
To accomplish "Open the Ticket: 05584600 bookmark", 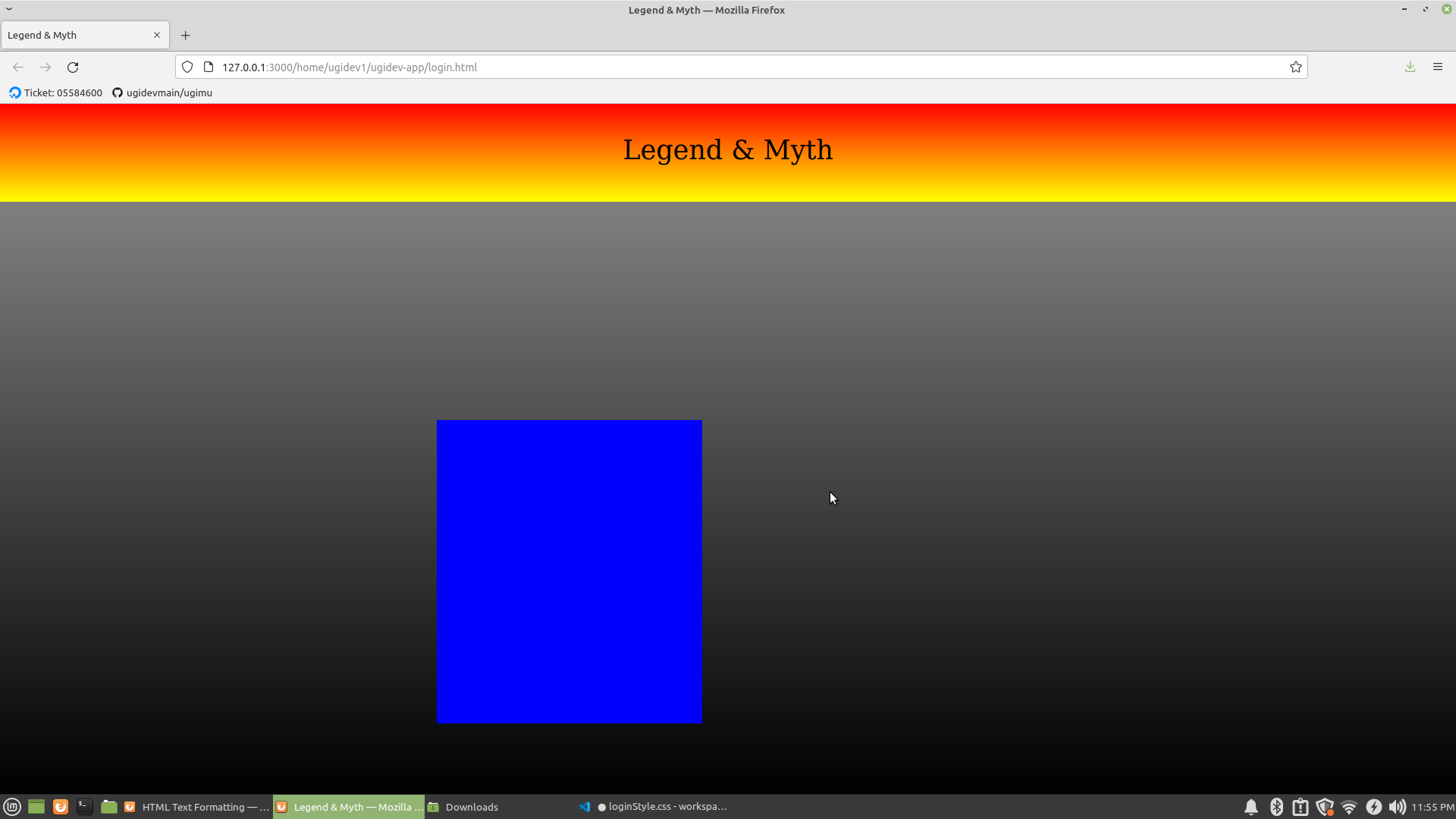I will tap(56, 93).
